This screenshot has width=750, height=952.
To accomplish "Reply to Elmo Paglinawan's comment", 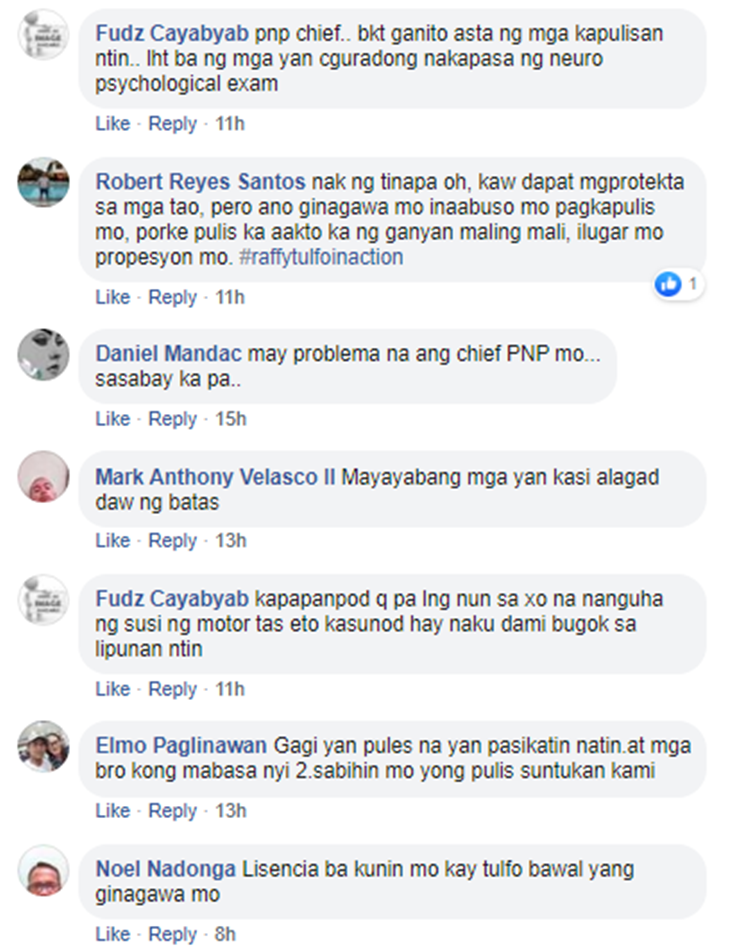I will click(172, 810).
